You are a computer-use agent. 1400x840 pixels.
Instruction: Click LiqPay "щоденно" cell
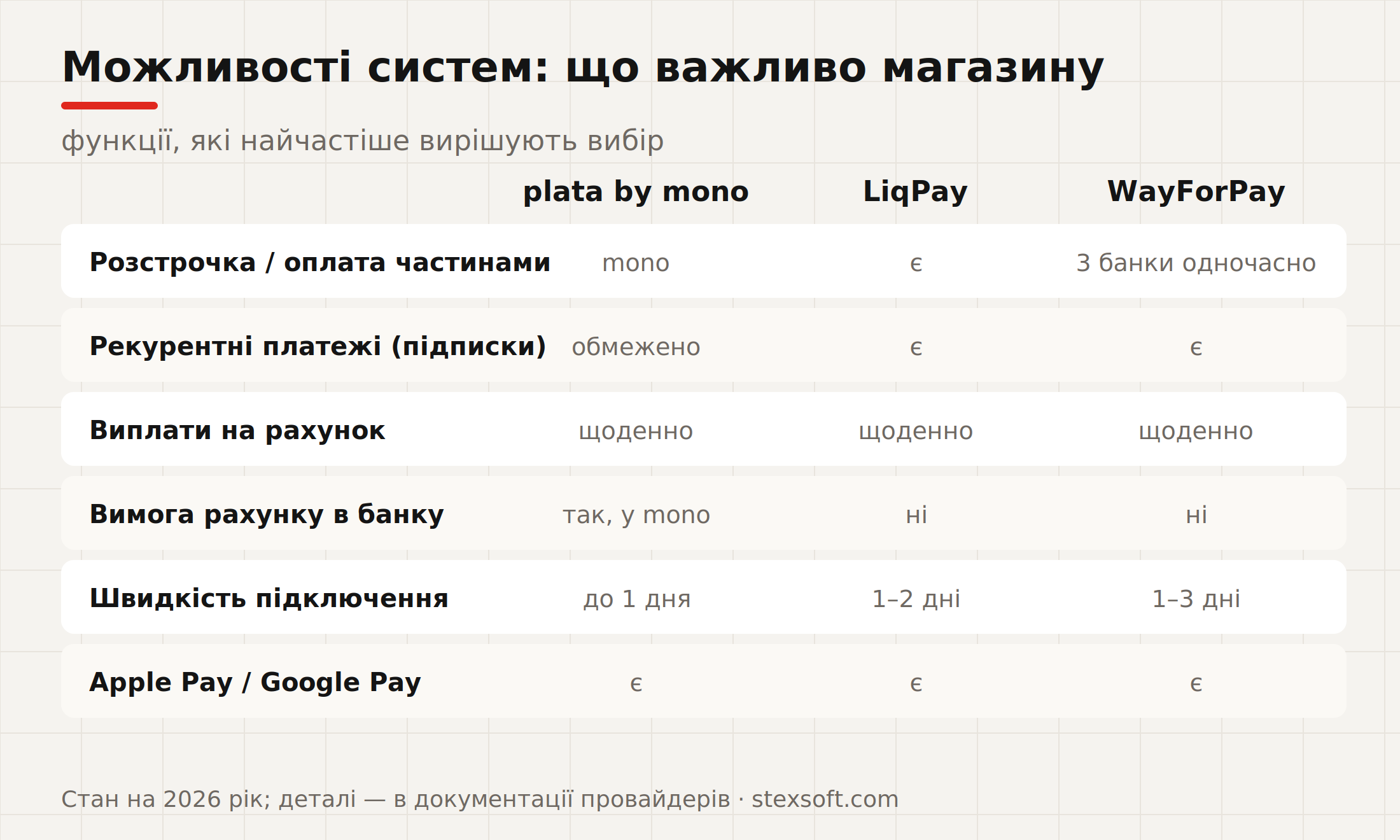tap(916, 431)
